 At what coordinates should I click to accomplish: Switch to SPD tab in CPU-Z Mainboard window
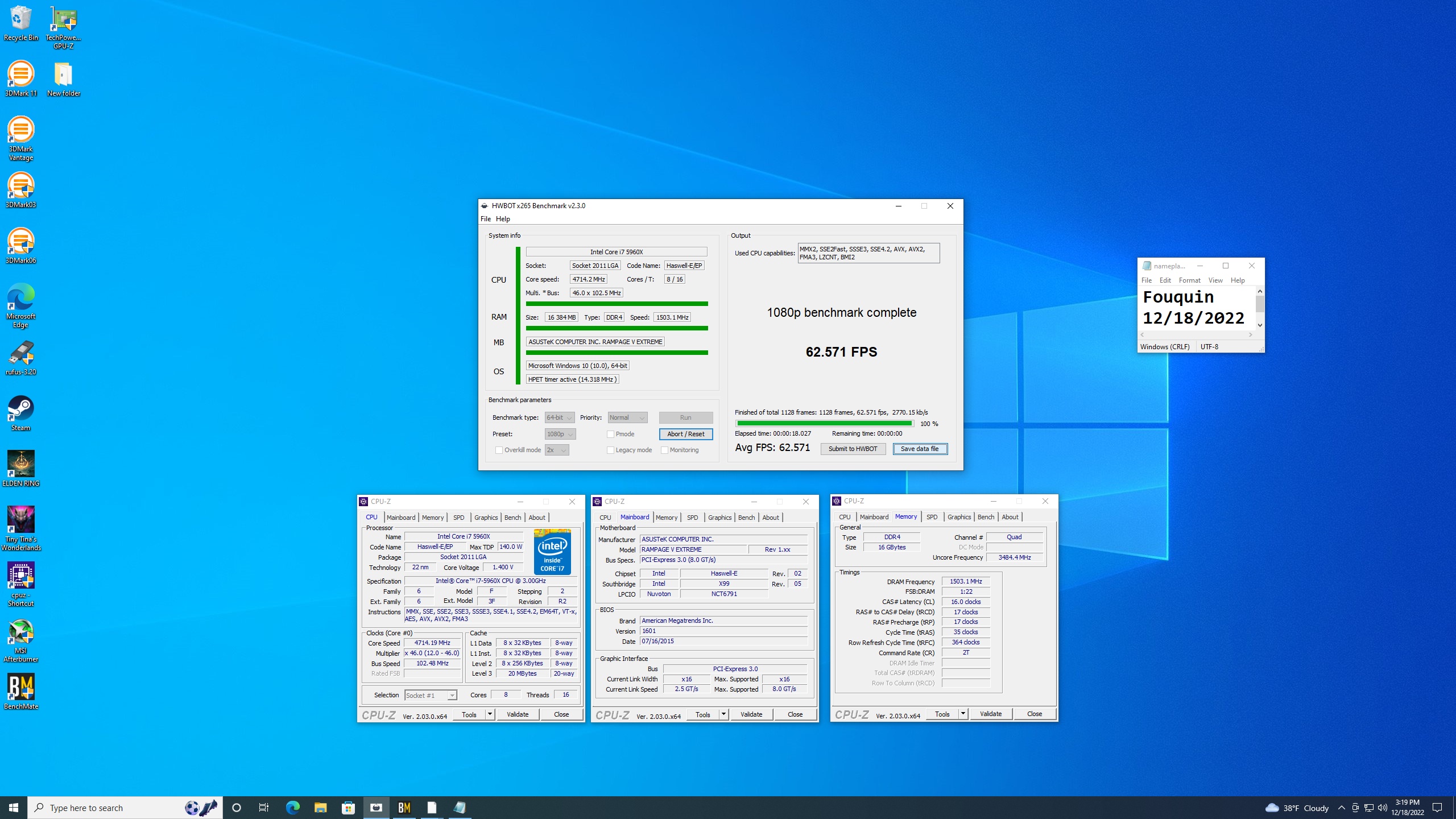[692, 518]
